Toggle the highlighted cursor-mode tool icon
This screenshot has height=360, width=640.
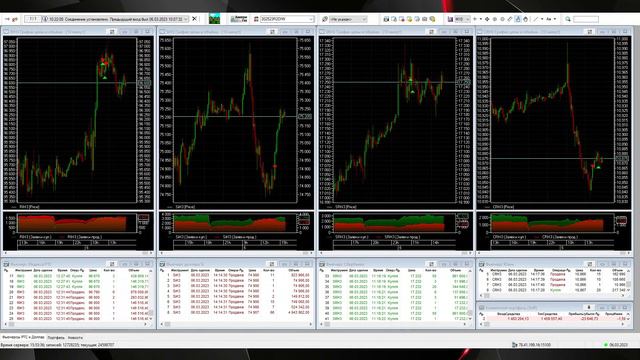518,19
